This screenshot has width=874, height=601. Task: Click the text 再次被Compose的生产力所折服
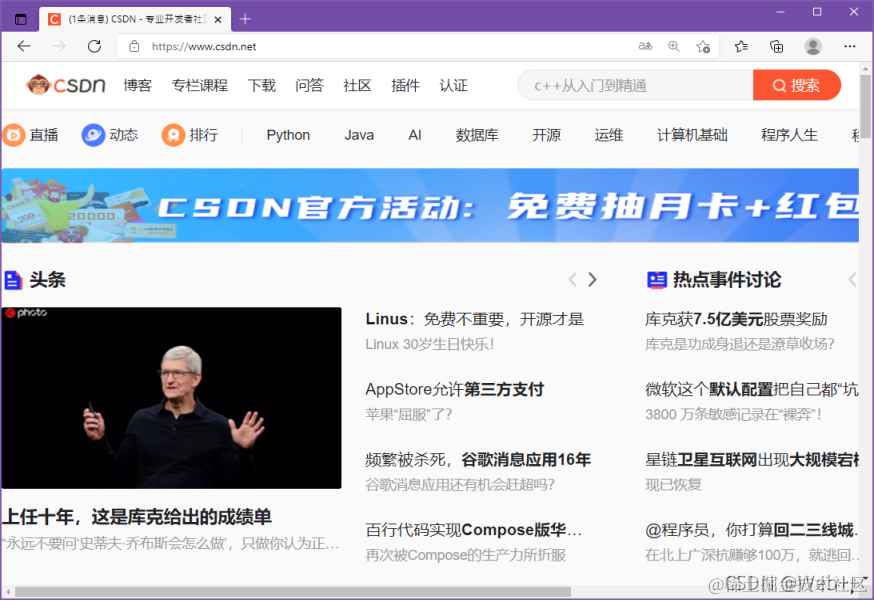pyautogui.click(x=466, y=555)
